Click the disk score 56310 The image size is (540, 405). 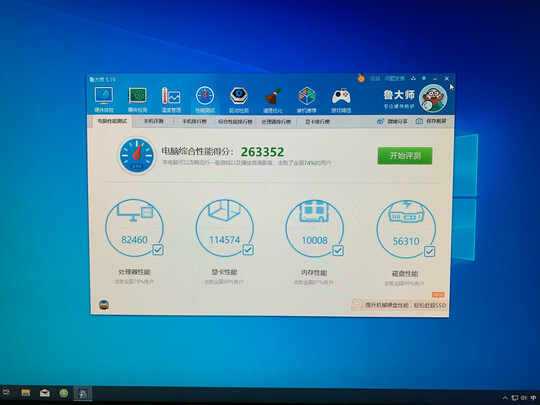click(406, 241)
